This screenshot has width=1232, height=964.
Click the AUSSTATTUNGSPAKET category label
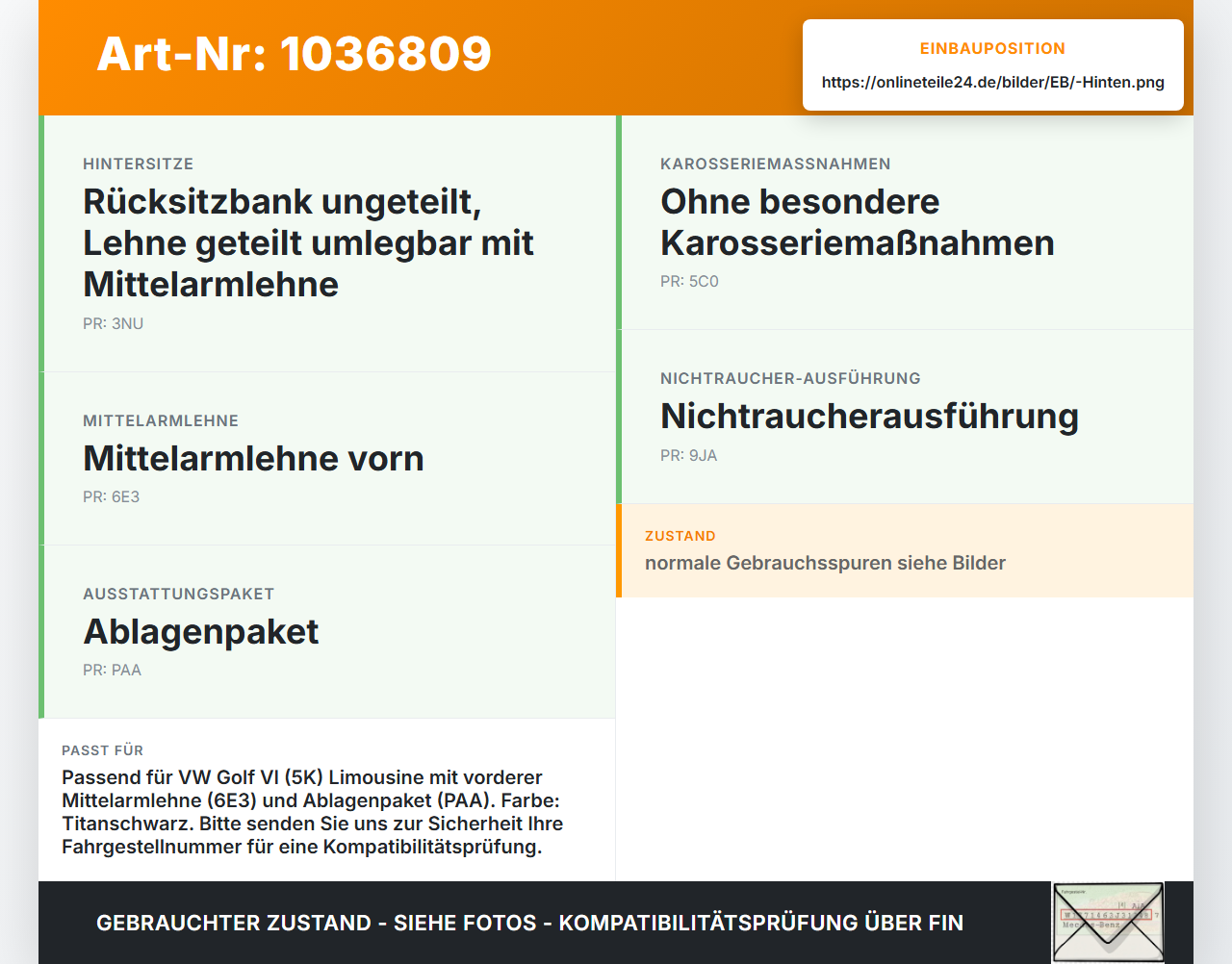pos(178,594)
